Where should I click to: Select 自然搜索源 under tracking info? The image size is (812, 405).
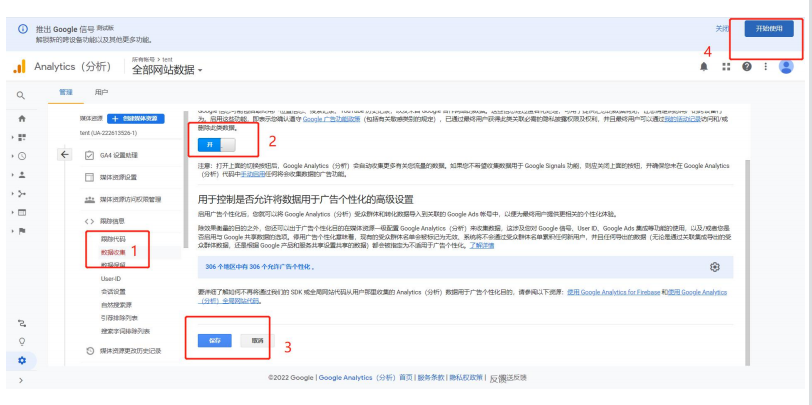tap(116, 305)
